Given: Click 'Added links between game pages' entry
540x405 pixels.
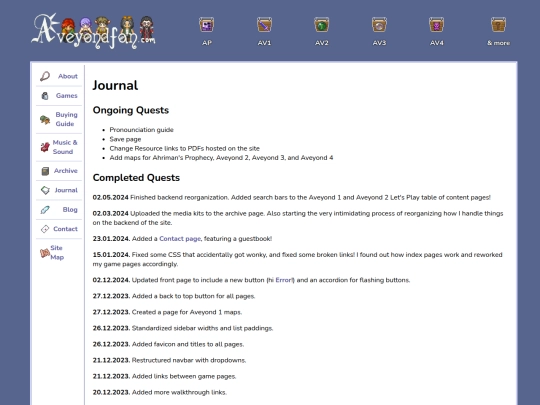Looking at the screenshot, I should (x=165, y=376).
